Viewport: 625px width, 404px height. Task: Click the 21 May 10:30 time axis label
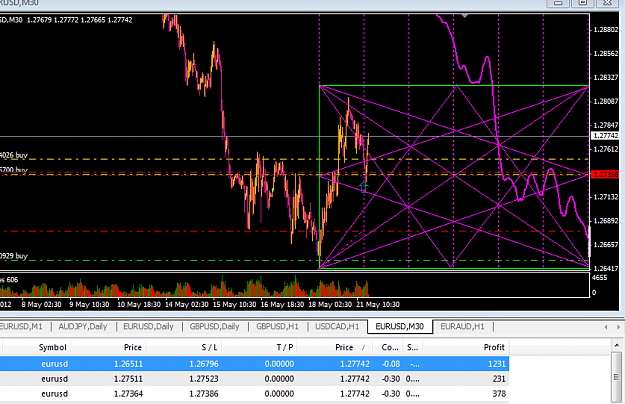click(378, 304)
